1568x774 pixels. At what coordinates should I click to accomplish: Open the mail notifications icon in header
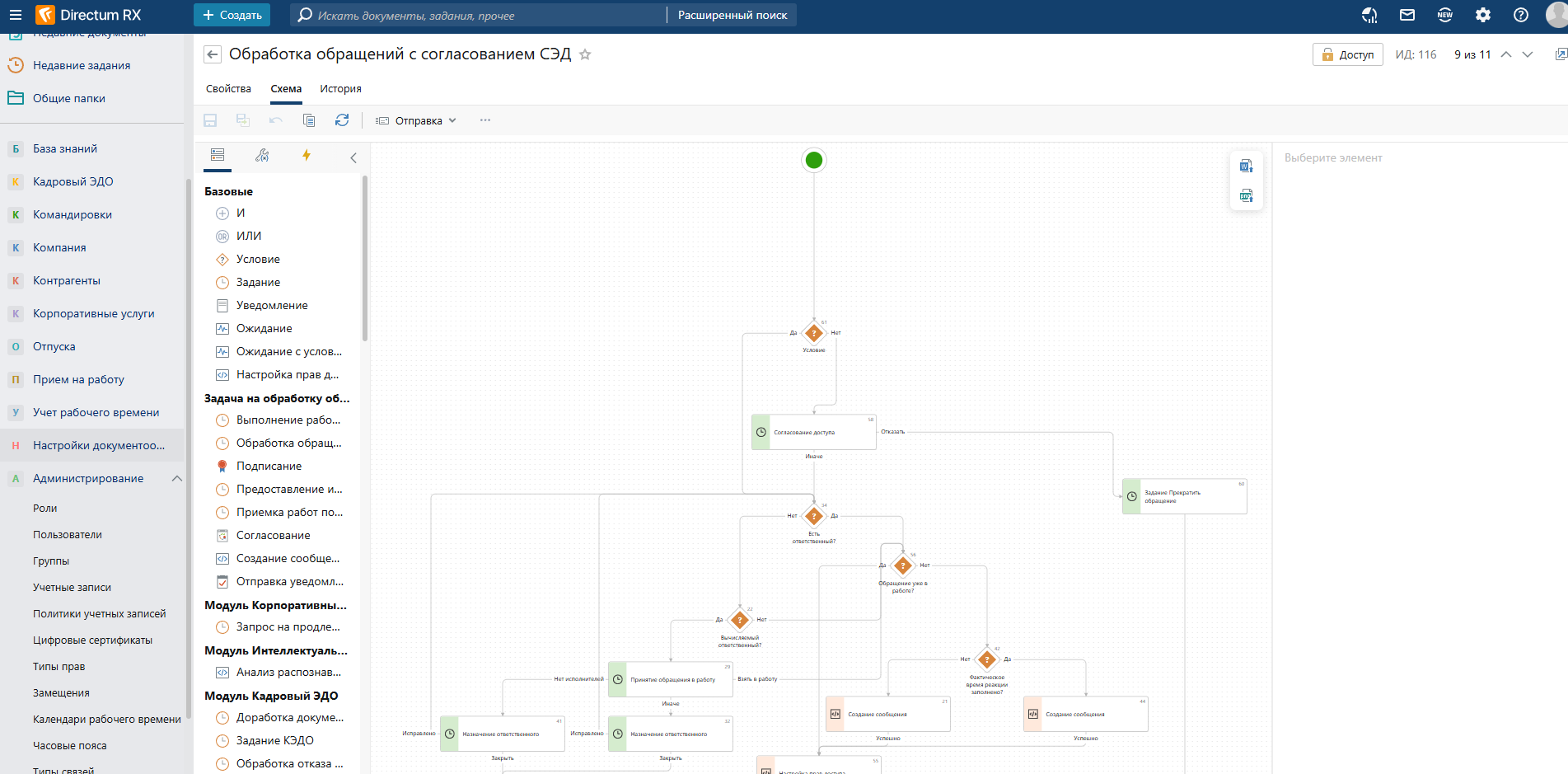tap(1407, 15)
